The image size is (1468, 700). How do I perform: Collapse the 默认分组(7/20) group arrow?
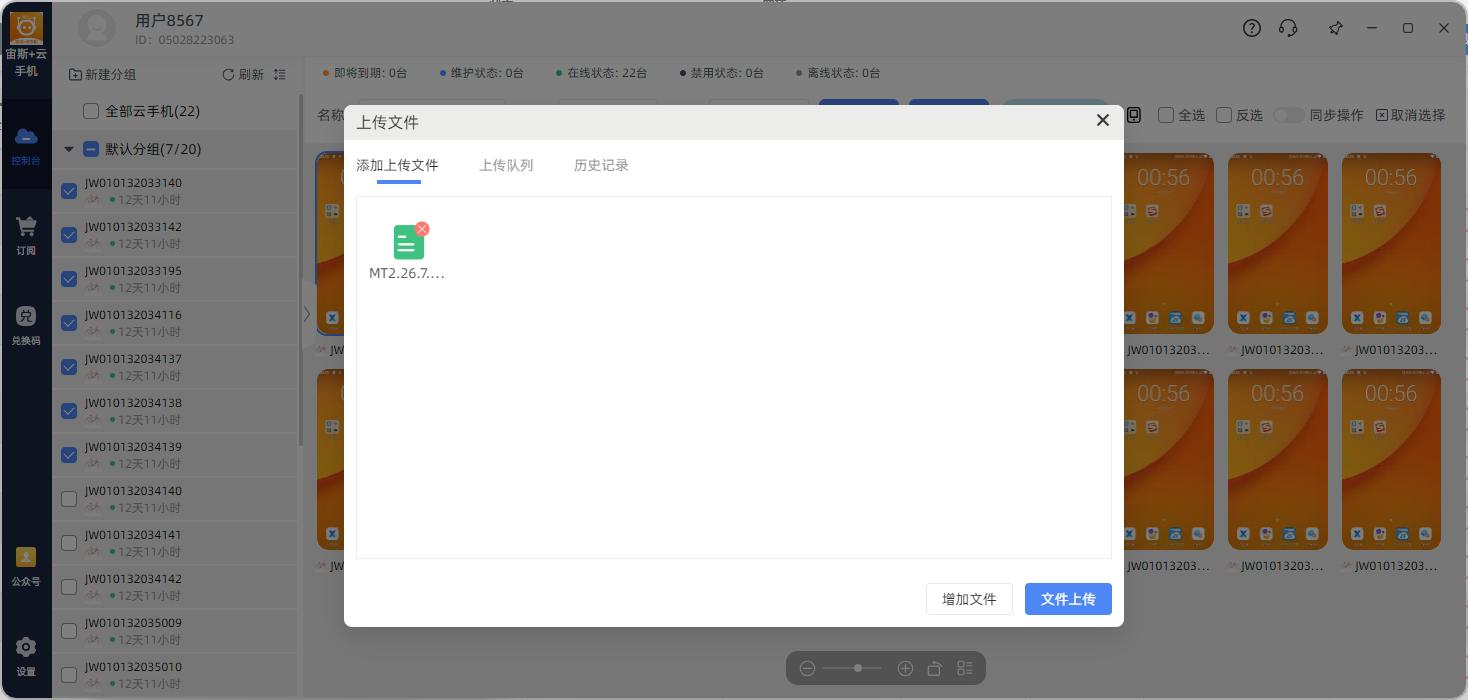click(x=69, y=149)
